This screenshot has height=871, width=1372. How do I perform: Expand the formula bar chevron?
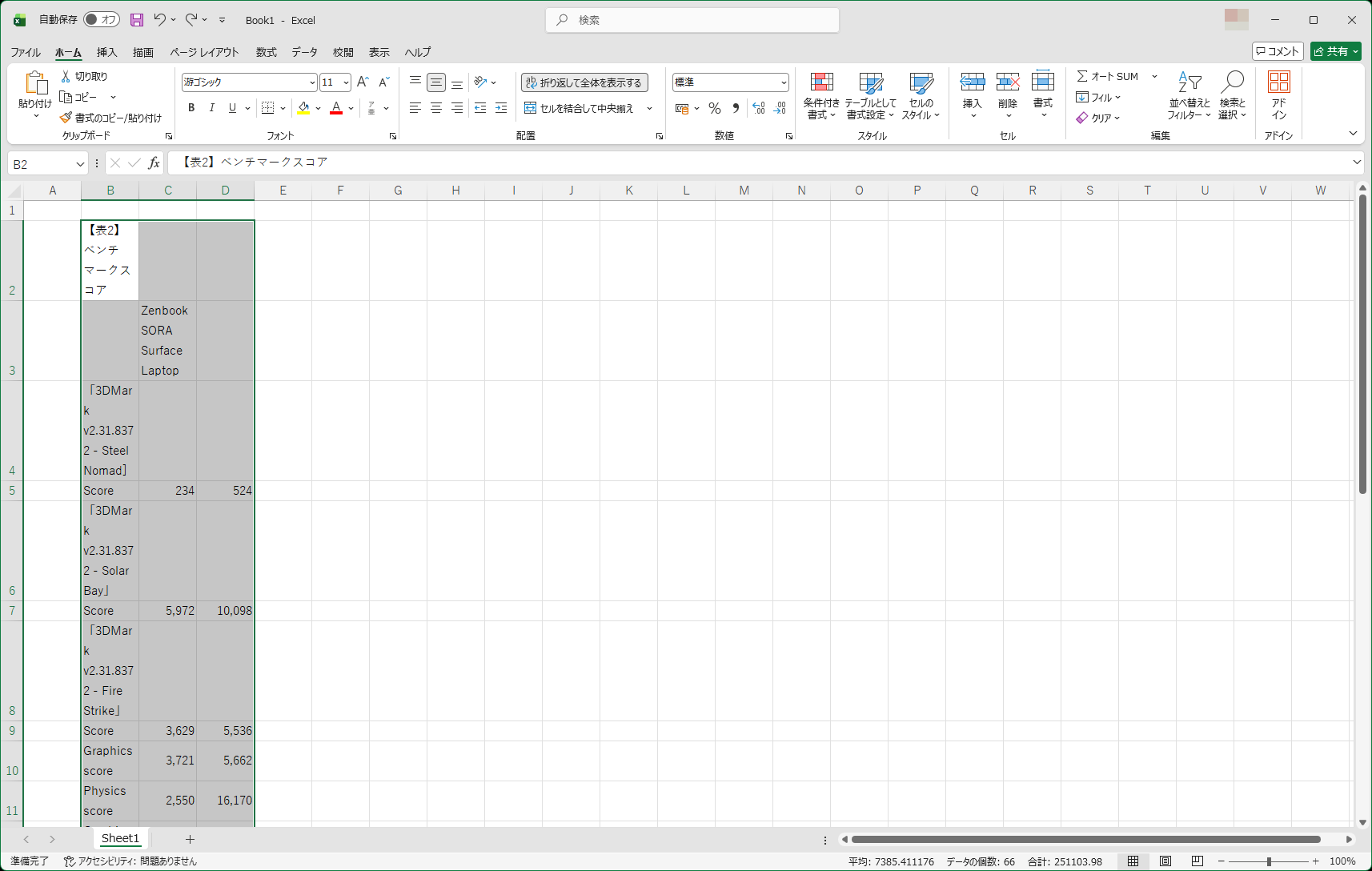pos(1357,163)
